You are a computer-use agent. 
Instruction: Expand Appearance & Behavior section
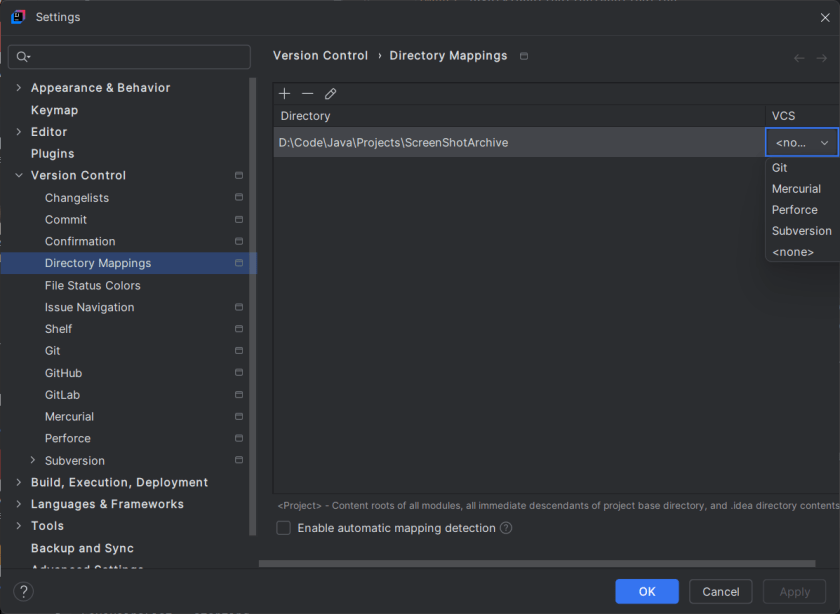(x=18, y=88)
